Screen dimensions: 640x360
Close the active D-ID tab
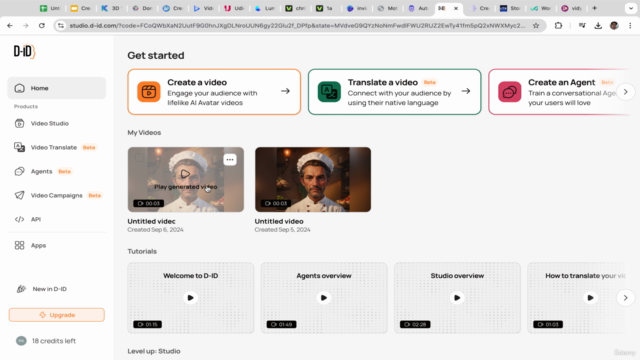coord(456,8)
